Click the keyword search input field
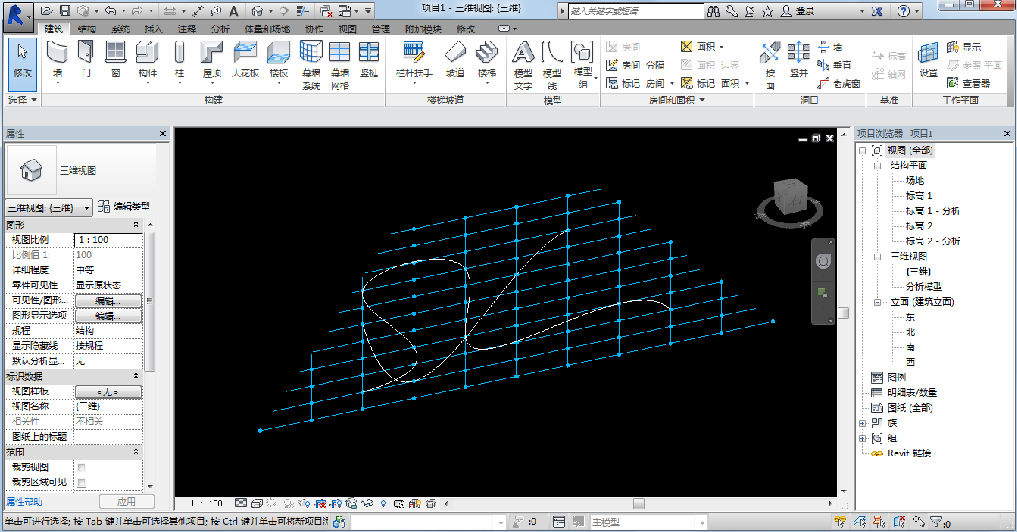The height and width of the screenshot is (532, 1017). pyautogui.click(x=632, y=11)
